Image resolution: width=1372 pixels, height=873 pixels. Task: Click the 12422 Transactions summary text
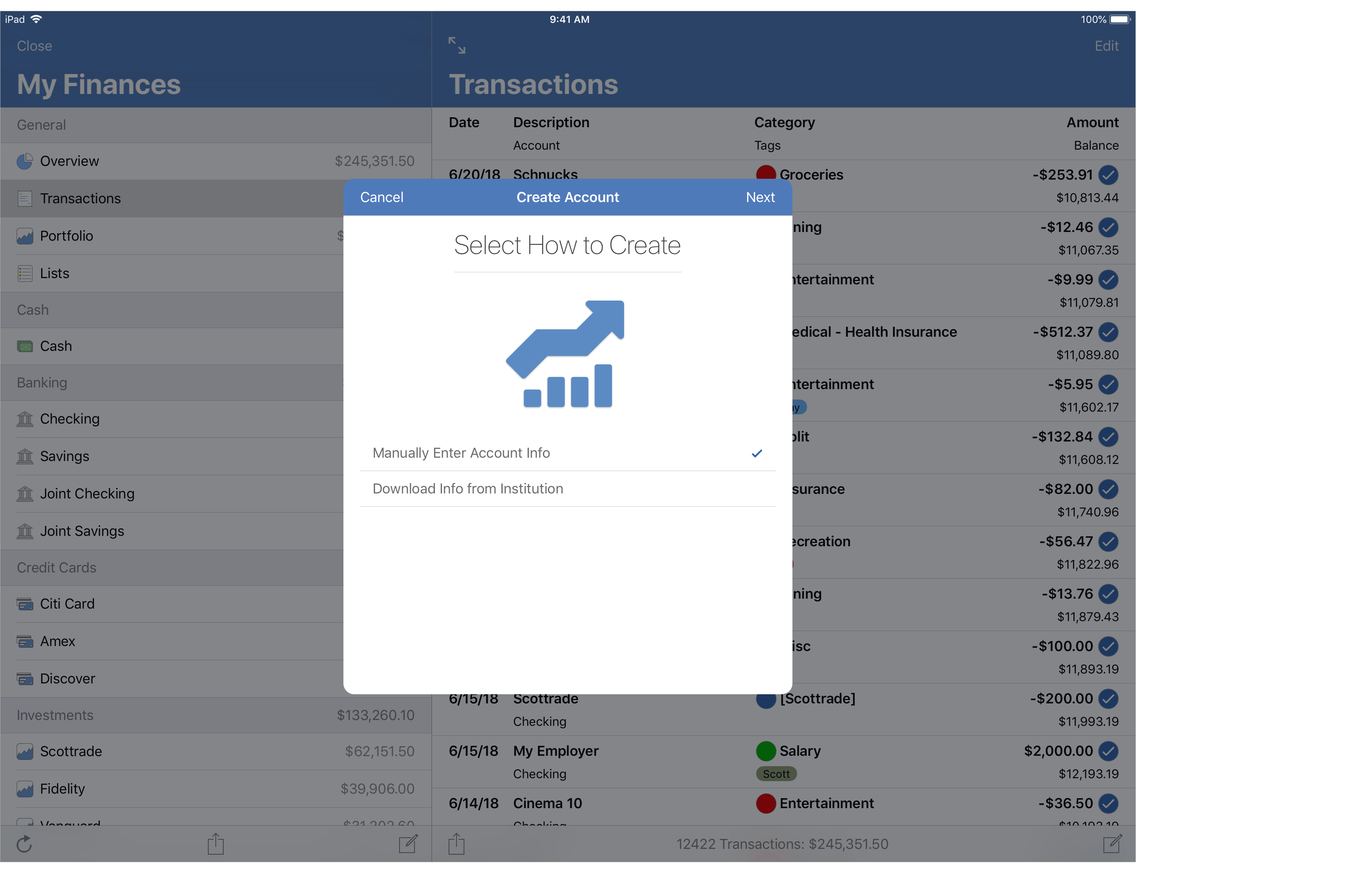pyautogui.click(x=782, y=844)
